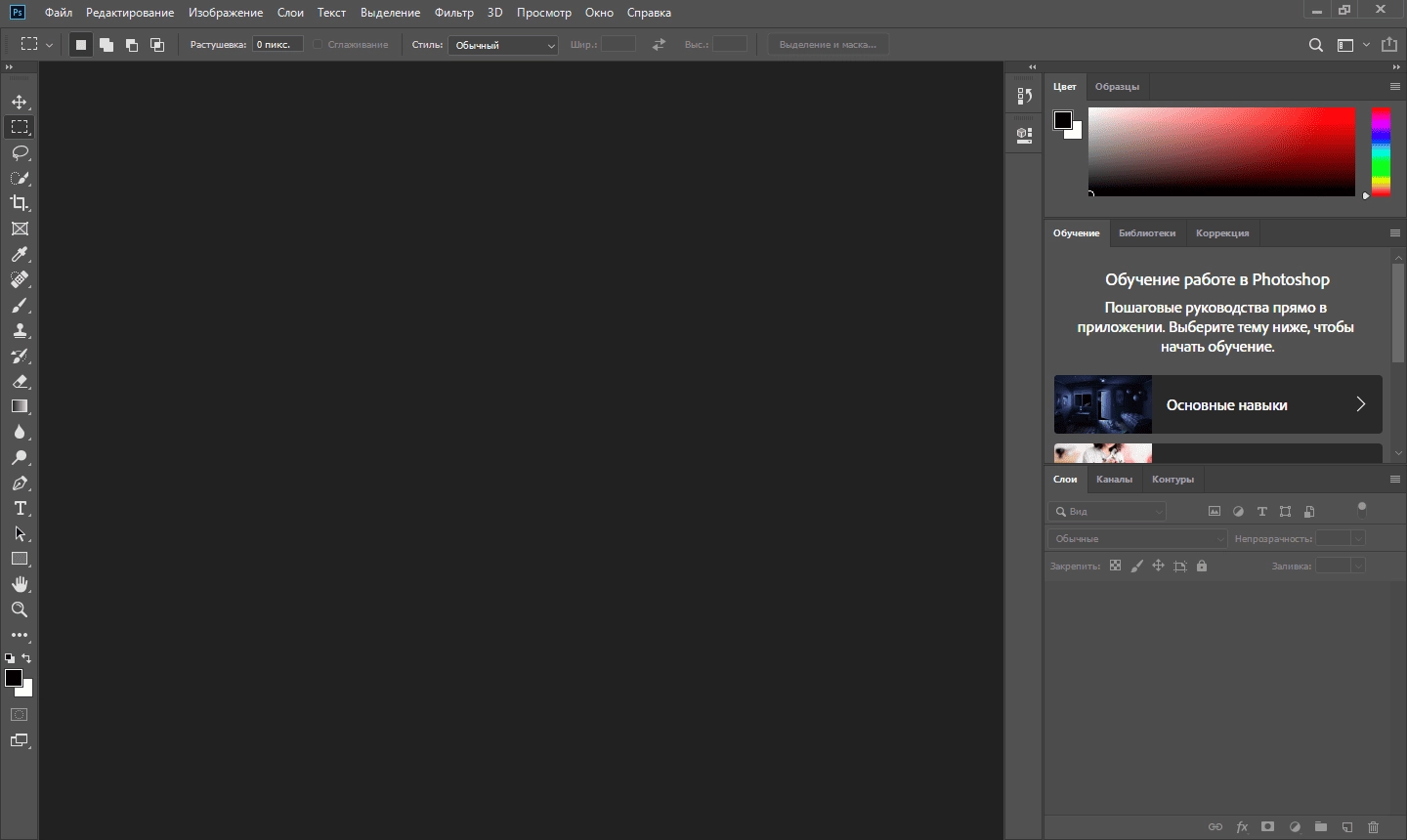Select the Dodge tool
The height and width of the screenshot is (840, 1407).
point(20,458)
